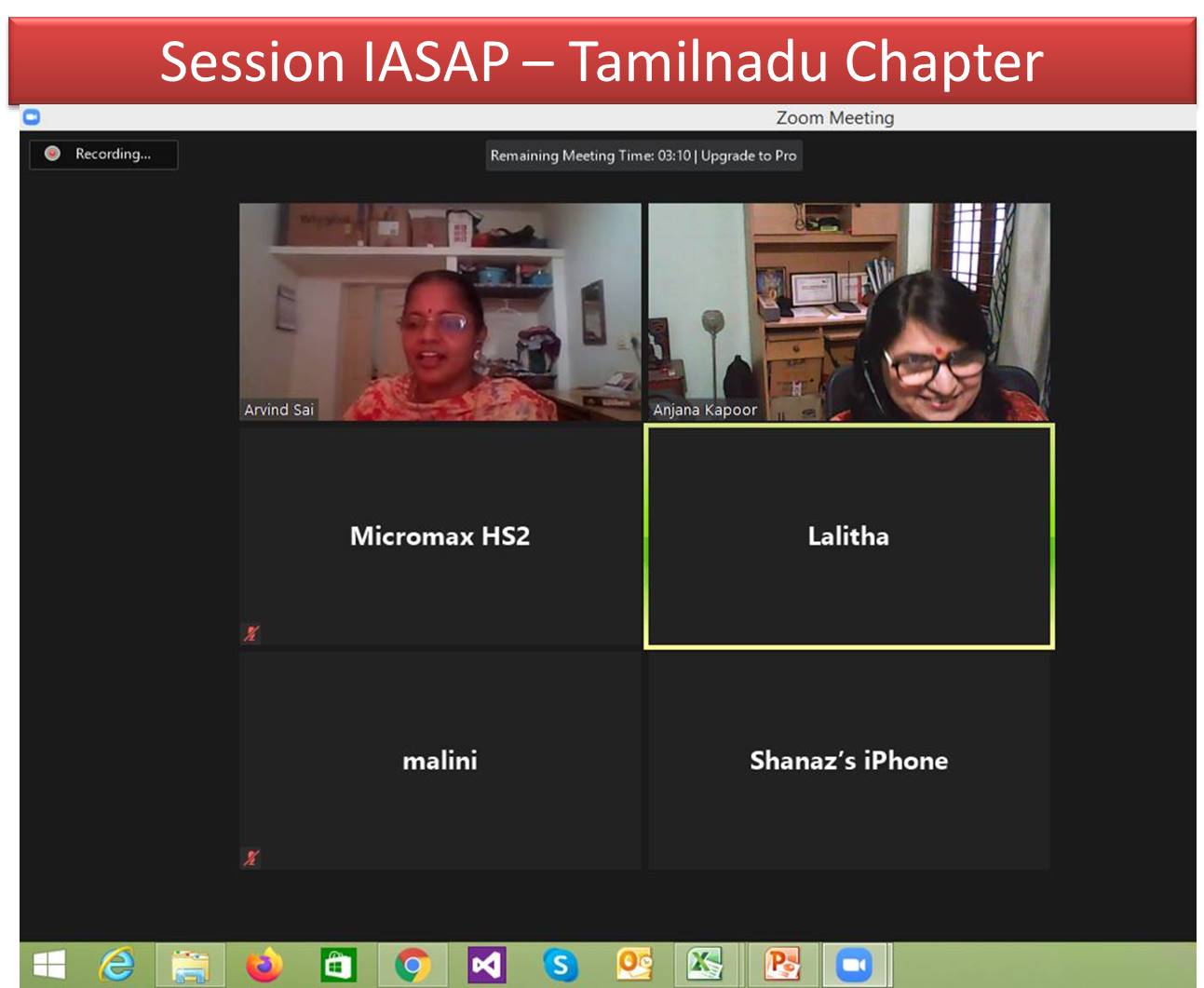The image size is (1204, 988).
Task: Select Anjana Kapoor's video tile
Action: (x=849, y=312)
